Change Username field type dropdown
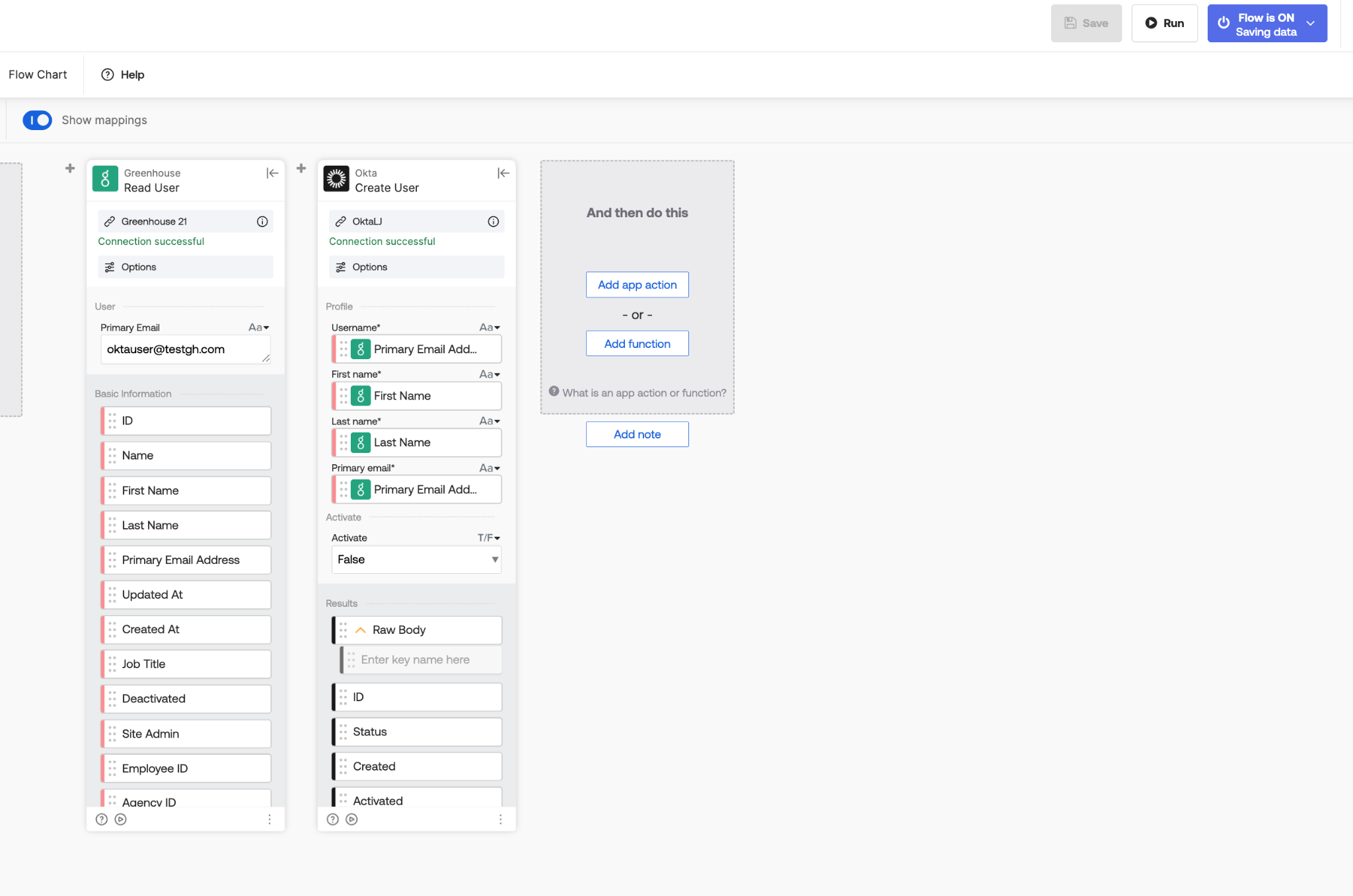Viewport: 1353px width, 896px height. coord(490,327)
